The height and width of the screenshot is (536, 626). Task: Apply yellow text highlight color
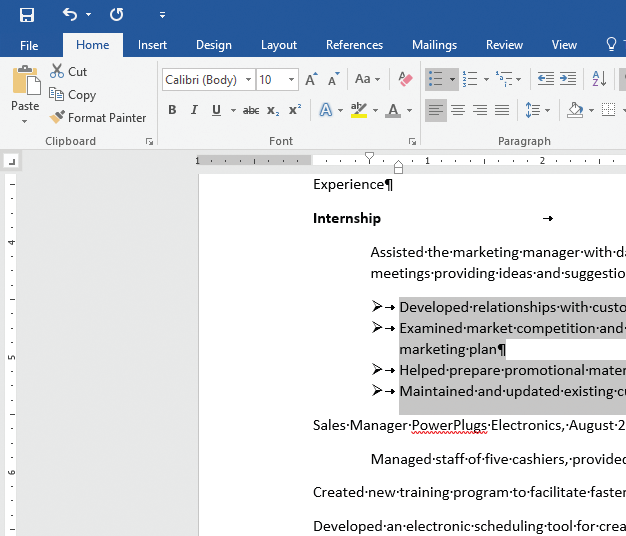pos(359,110)
